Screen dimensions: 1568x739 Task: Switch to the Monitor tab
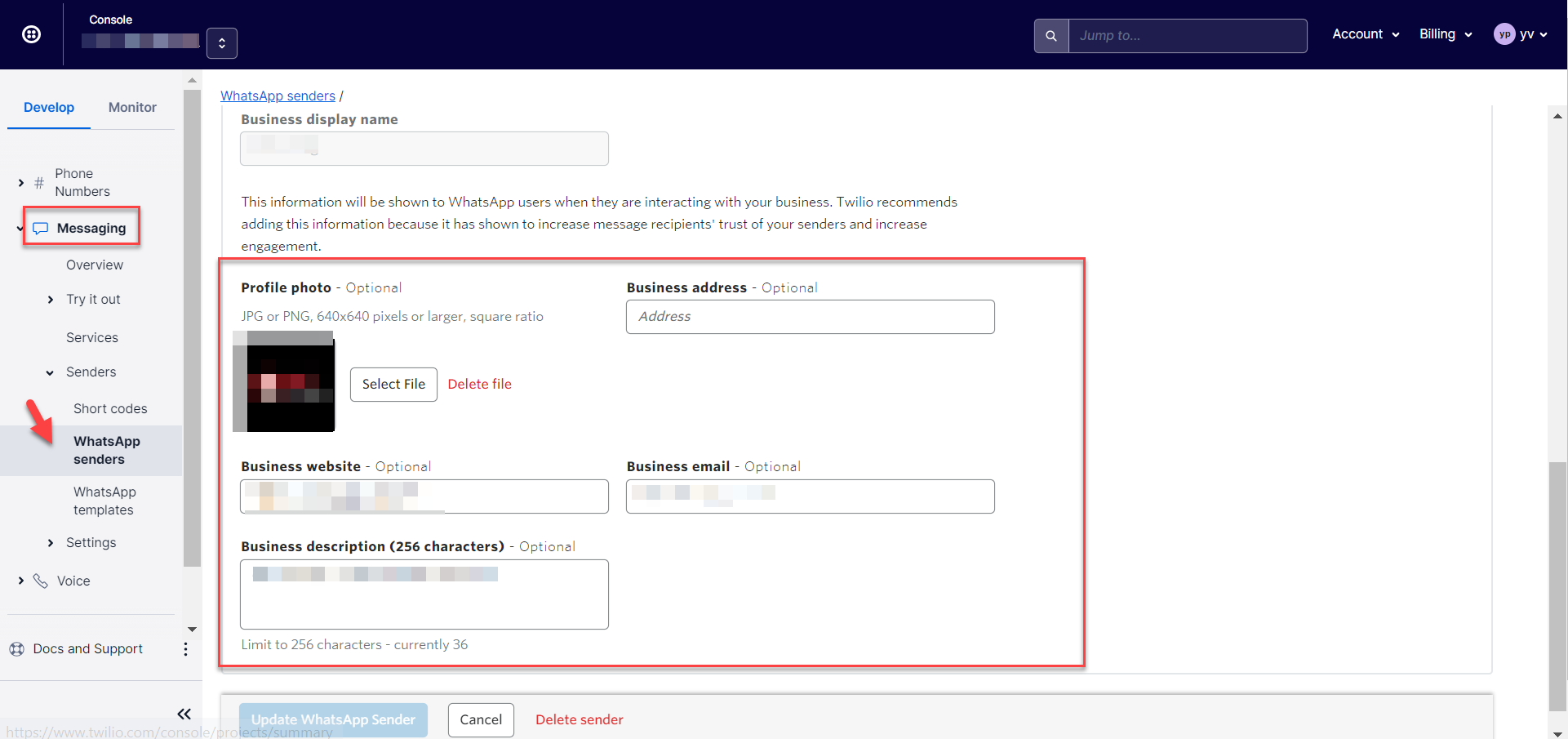132,108
